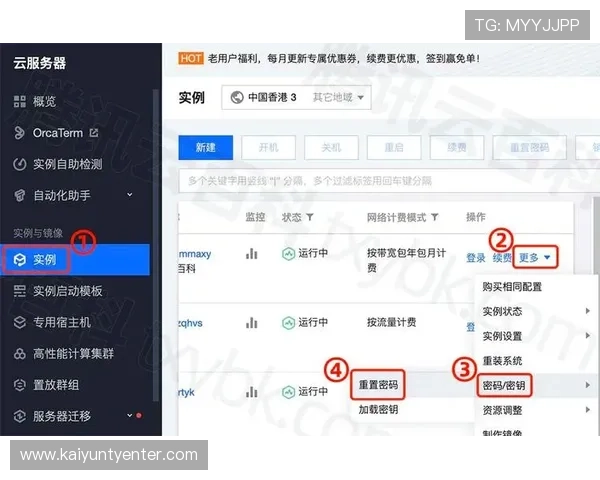
Task: Click the sidebar vertical scrollbar
Action: click(155, 245)
